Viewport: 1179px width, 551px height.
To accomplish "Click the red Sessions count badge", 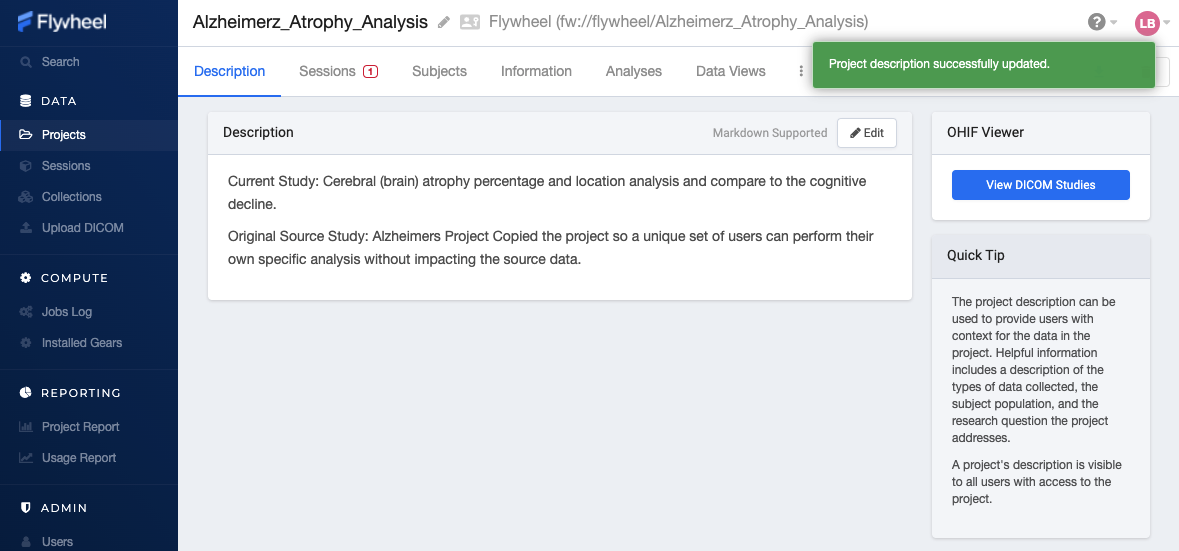I will [x=370, y=71].
